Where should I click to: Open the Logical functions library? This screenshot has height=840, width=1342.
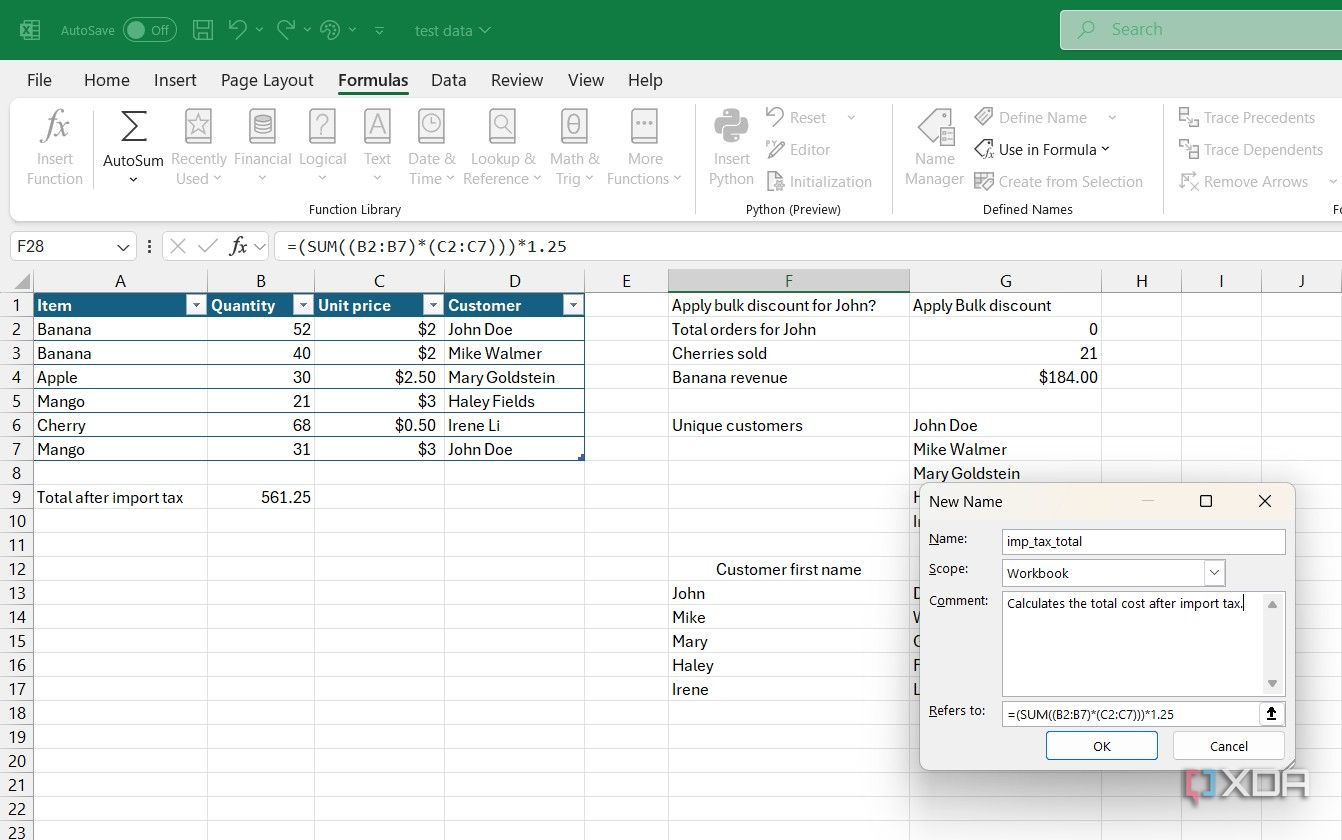pyautogui.click(x=322, y=148)
